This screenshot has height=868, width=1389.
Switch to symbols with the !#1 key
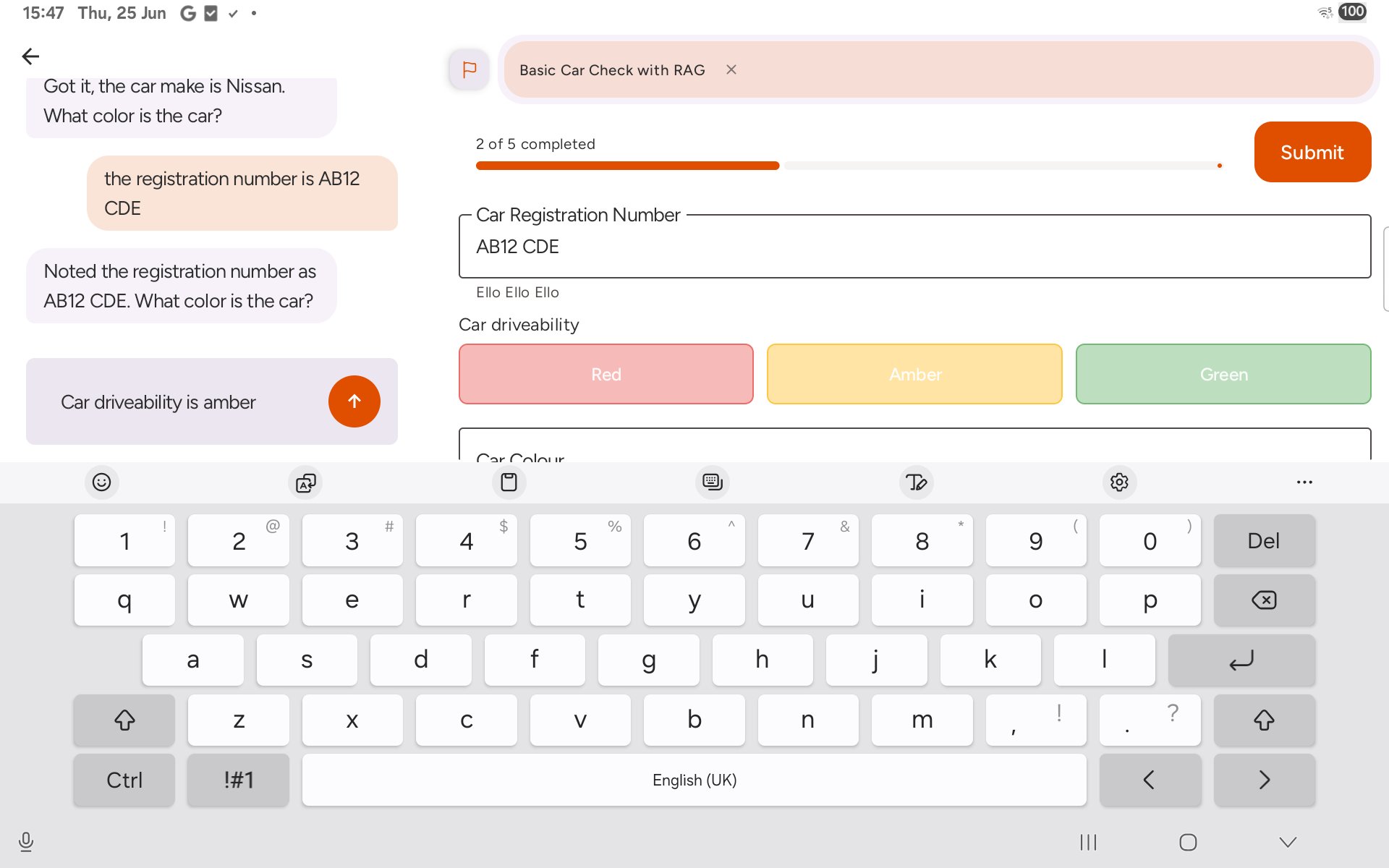[x=238, y=780]
